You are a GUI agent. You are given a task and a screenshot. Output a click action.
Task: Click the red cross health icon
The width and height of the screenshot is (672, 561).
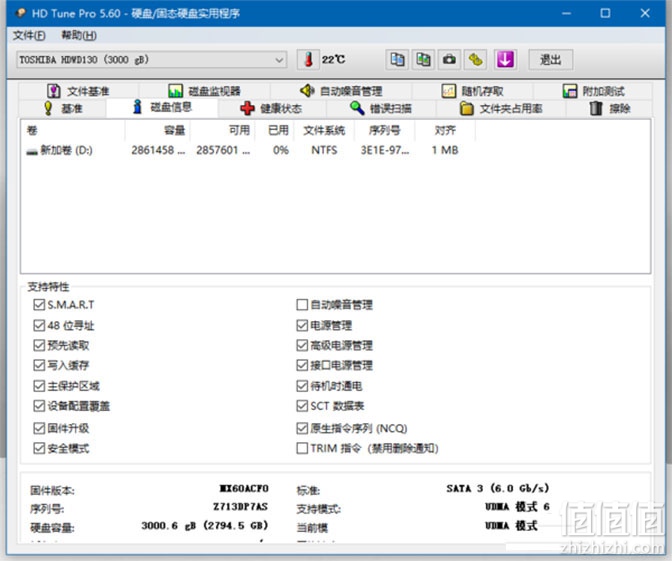(x=247, y=108)
